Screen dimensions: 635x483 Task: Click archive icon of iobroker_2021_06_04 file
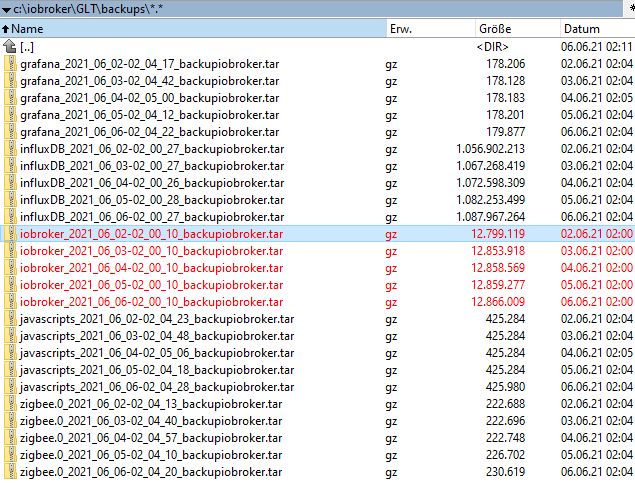click(10, 268)
